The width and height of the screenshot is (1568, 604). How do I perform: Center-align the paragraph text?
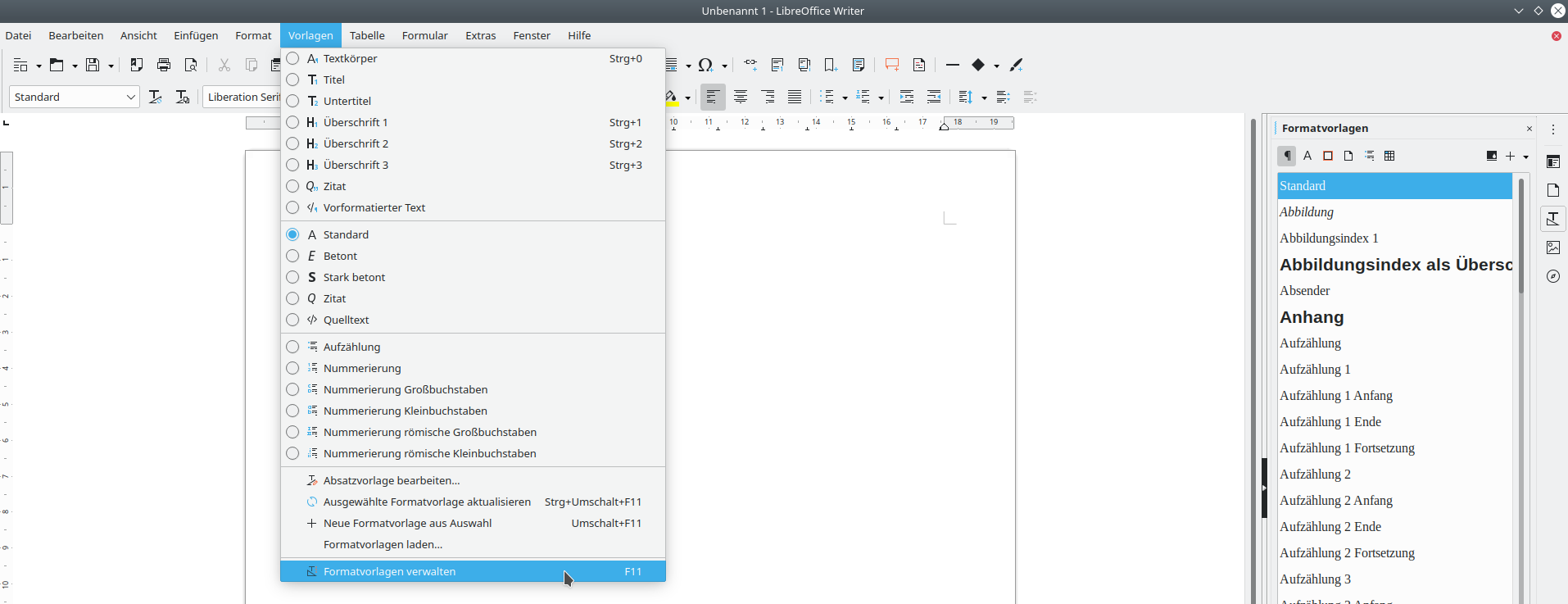pos(741,97)
